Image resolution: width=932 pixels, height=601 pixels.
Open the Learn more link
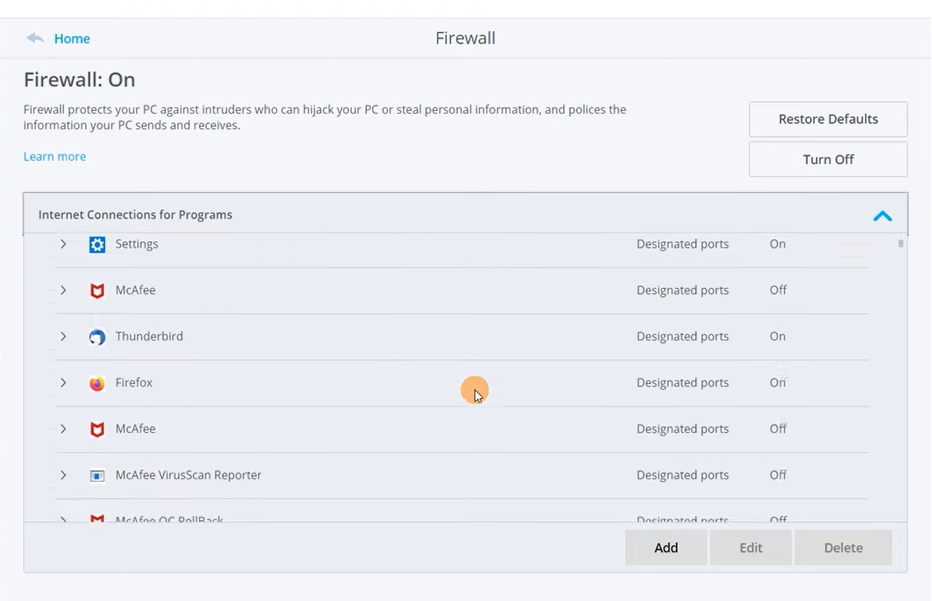55,156
